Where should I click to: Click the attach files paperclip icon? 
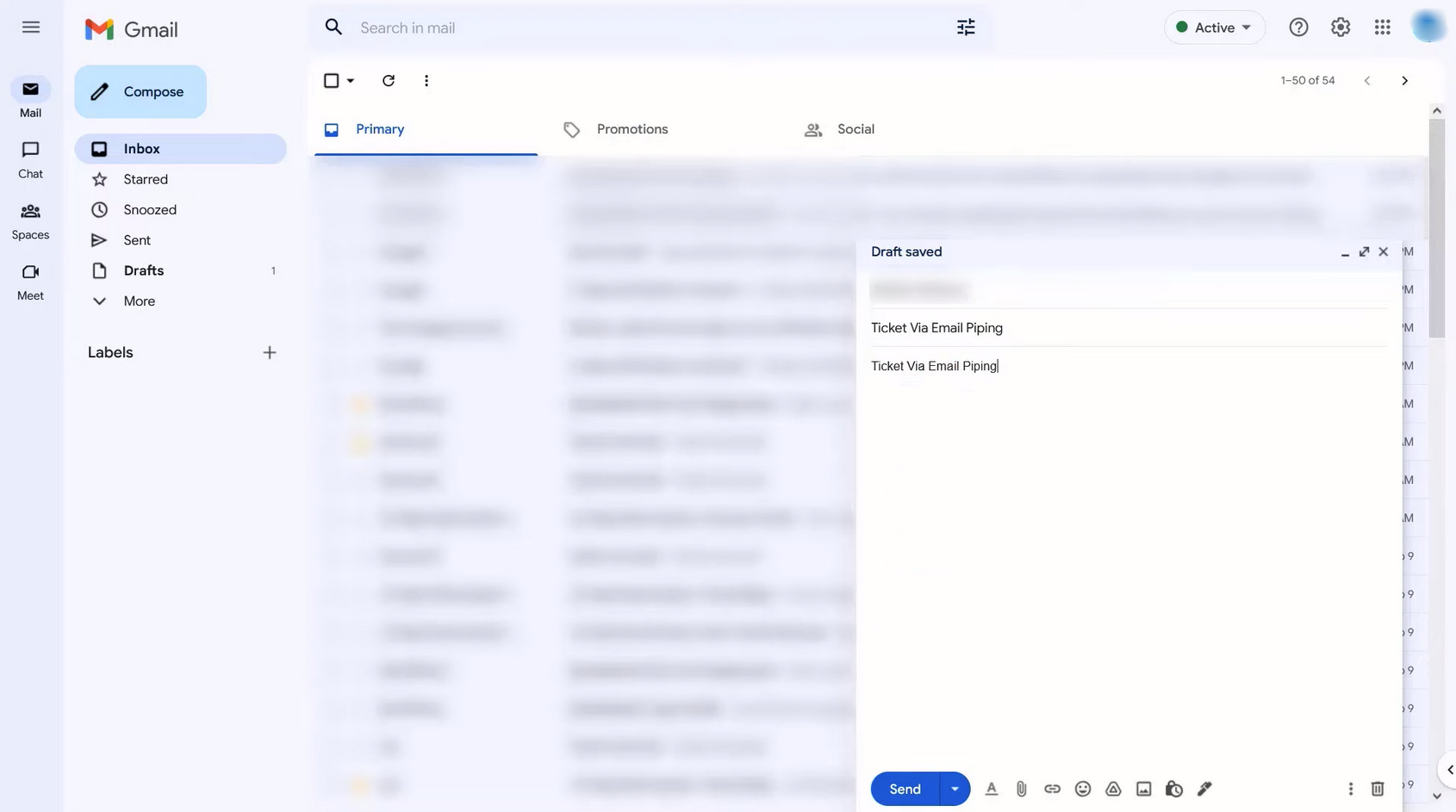tap(1021, 789)
